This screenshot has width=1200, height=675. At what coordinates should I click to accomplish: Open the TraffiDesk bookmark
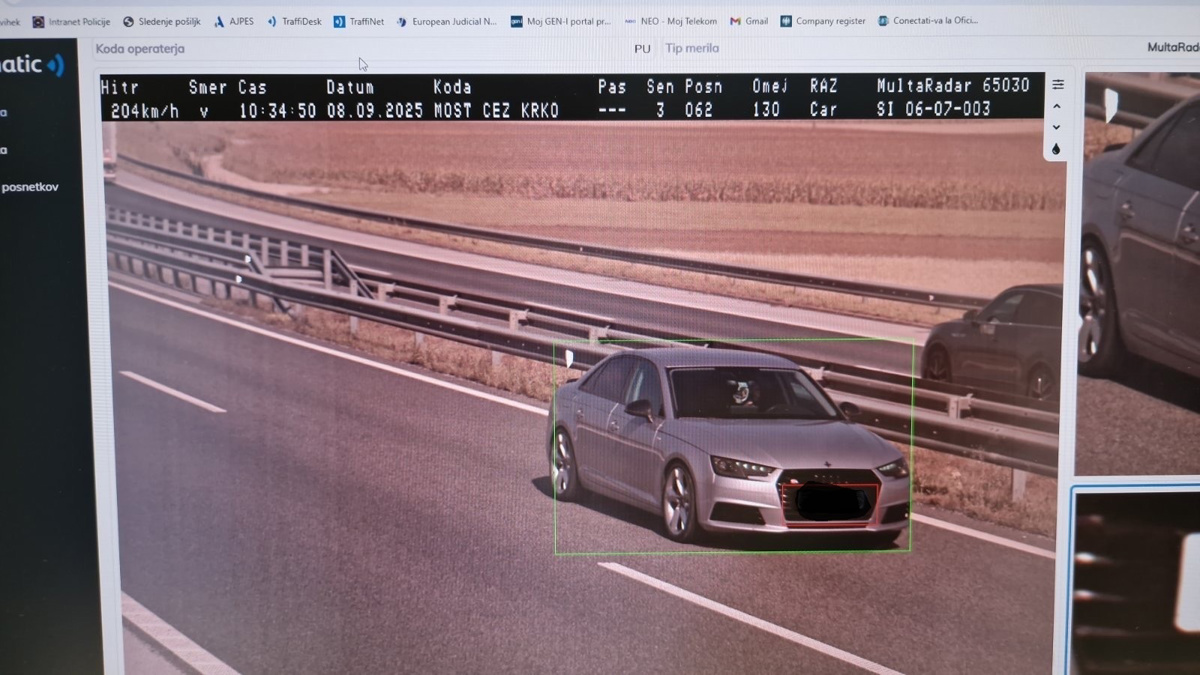294,21
